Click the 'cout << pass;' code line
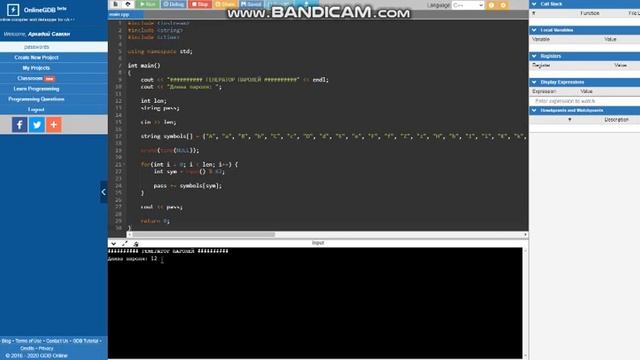Viewport: 640px width, 360px height. pyautogui.click(x=161, y=207)
